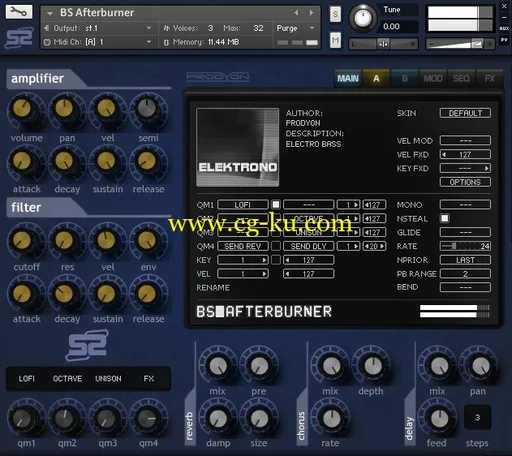Switch to the B tab
The image size is (512, 456).
tap(404, 79)
